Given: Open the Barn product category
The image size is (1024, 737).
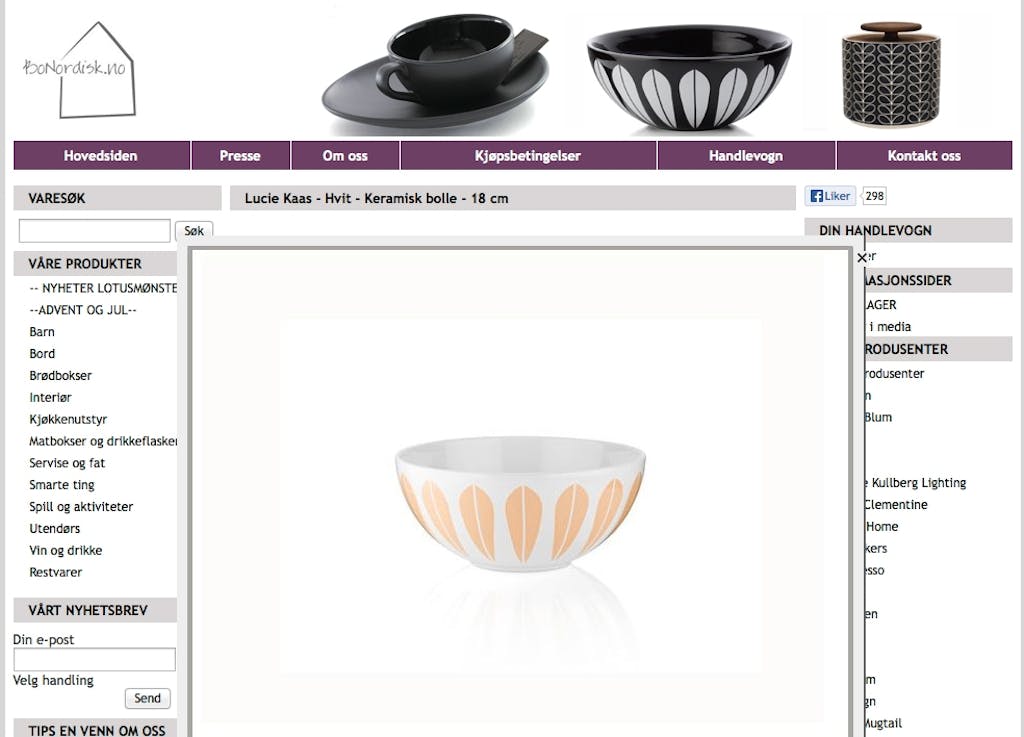Looking at the screenshot, I should [x=42, y=332].
